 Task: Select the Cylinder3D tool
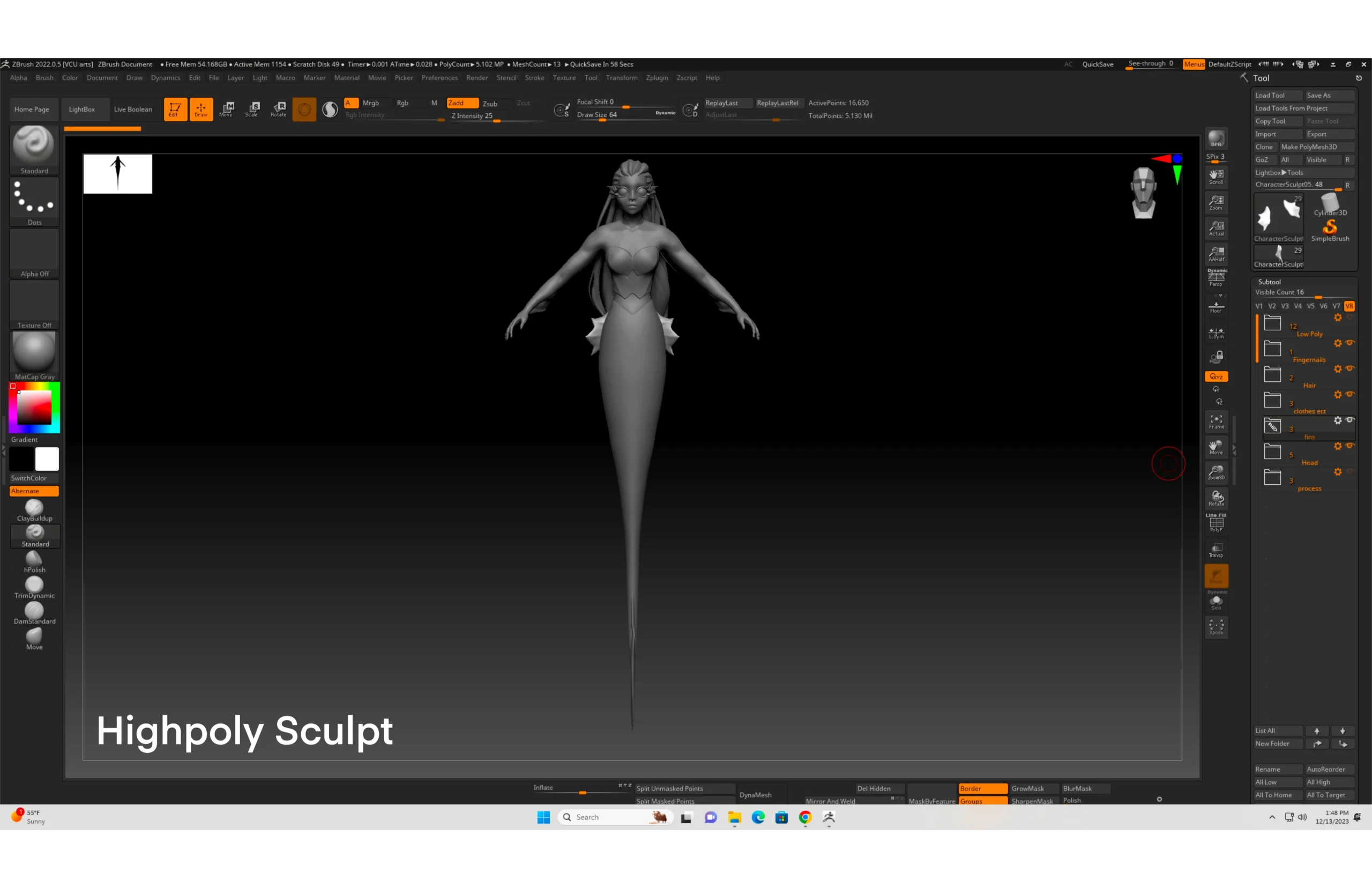pyautogui.click(x=1330, y=205)
